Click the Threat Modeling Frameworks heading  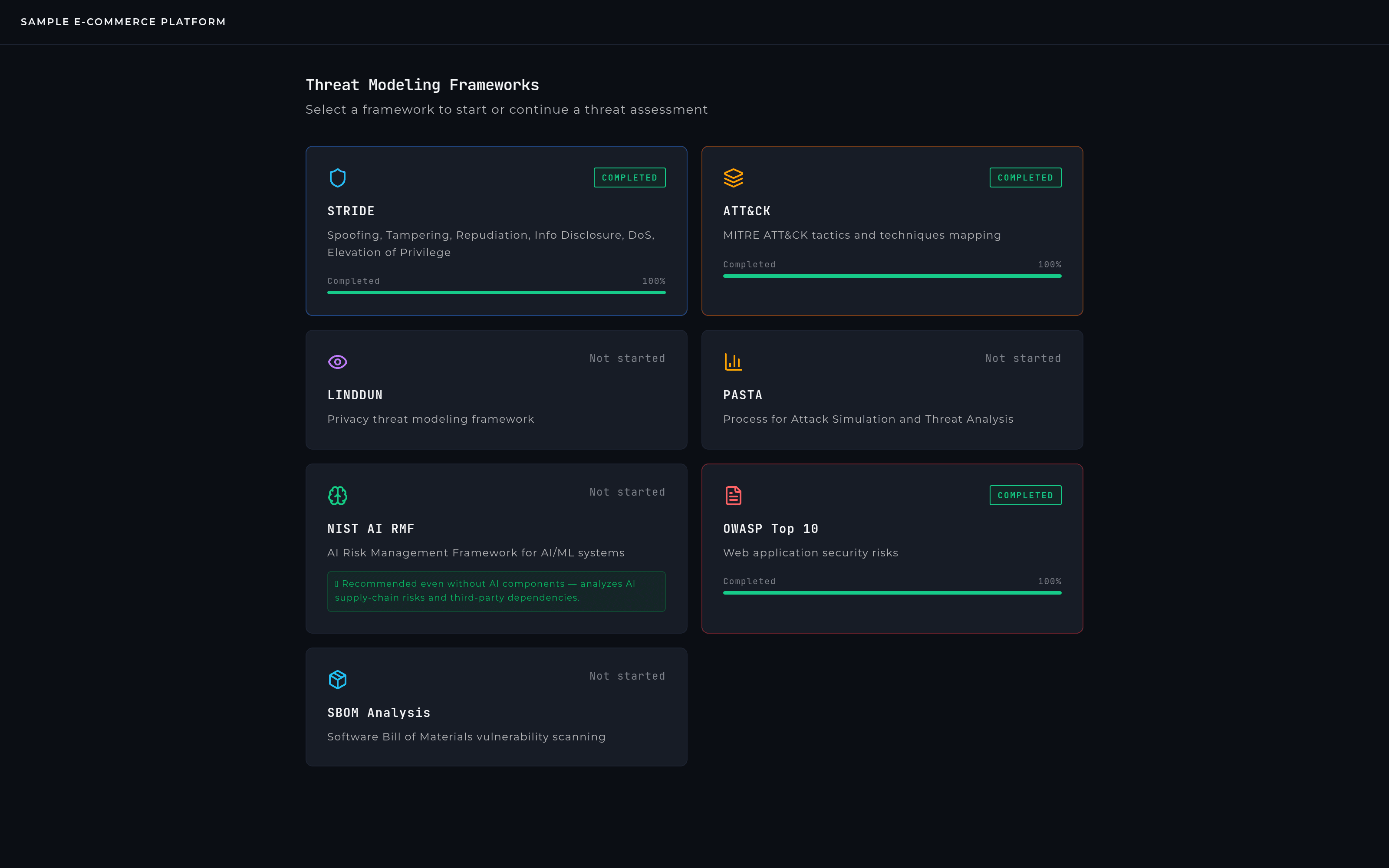(422, 85)
